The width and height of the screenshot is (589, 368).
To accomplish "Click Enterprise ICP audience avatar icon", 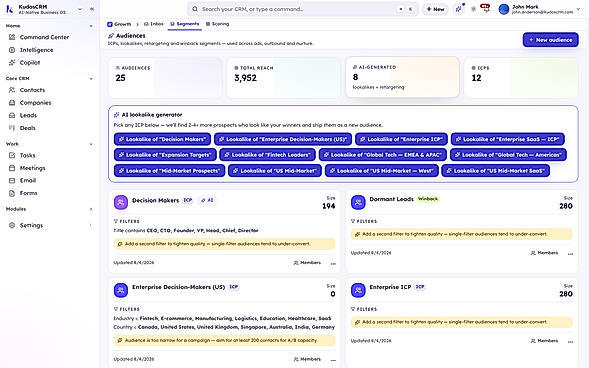I will pyautogui.click(x=358, y=290).
